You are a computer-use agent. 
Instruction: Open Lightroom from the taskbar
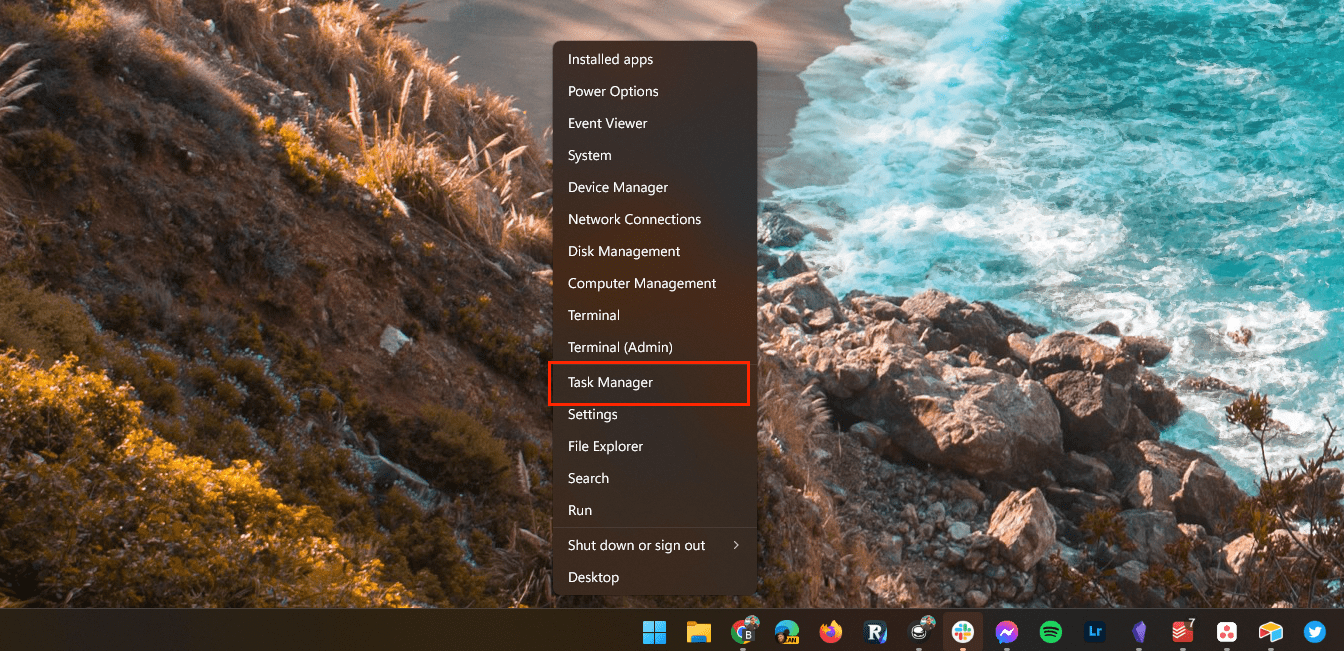pos(1095,632)
